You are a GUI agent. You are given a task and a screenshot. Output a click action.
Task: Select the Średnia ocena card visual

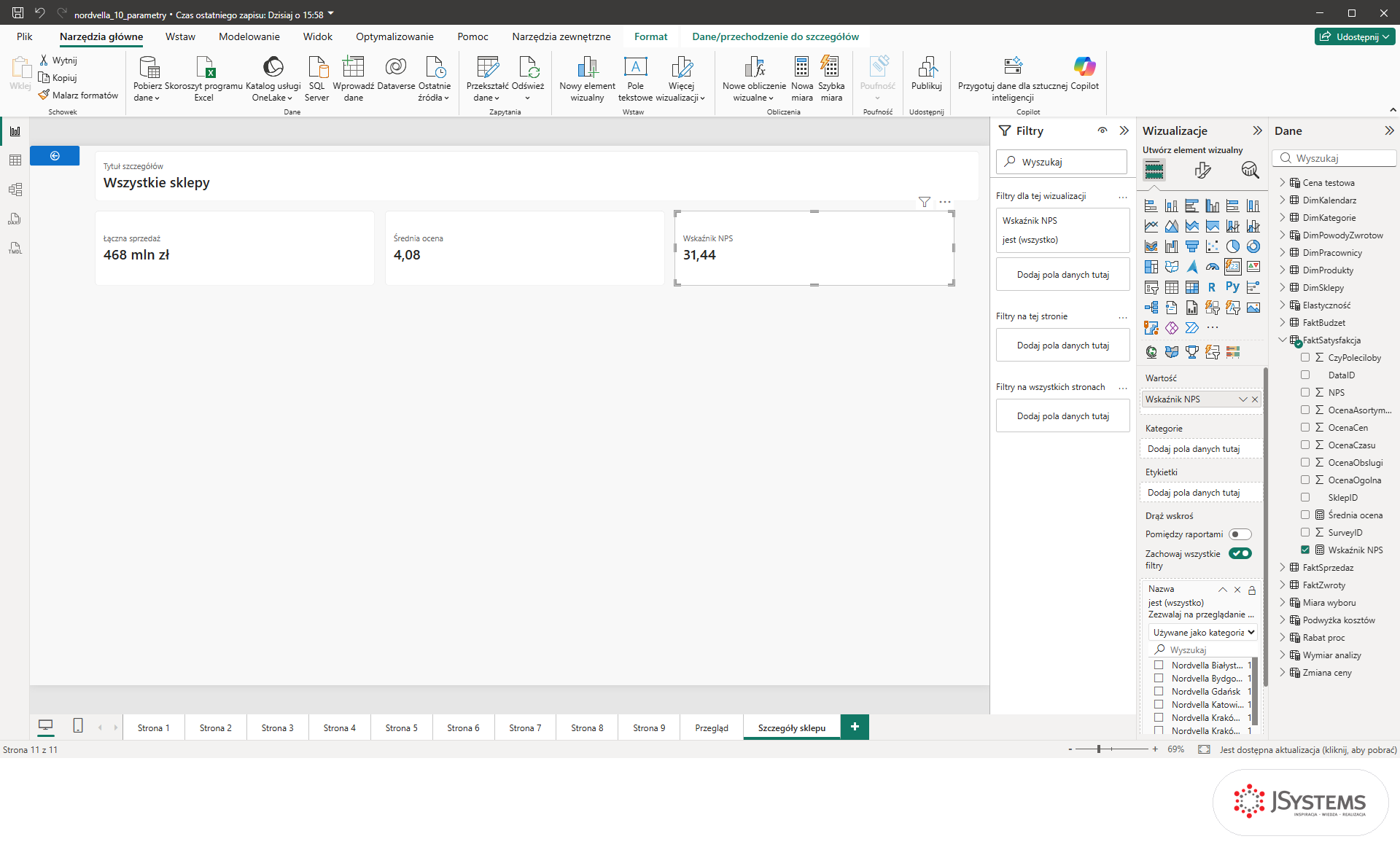coord(524,248)
